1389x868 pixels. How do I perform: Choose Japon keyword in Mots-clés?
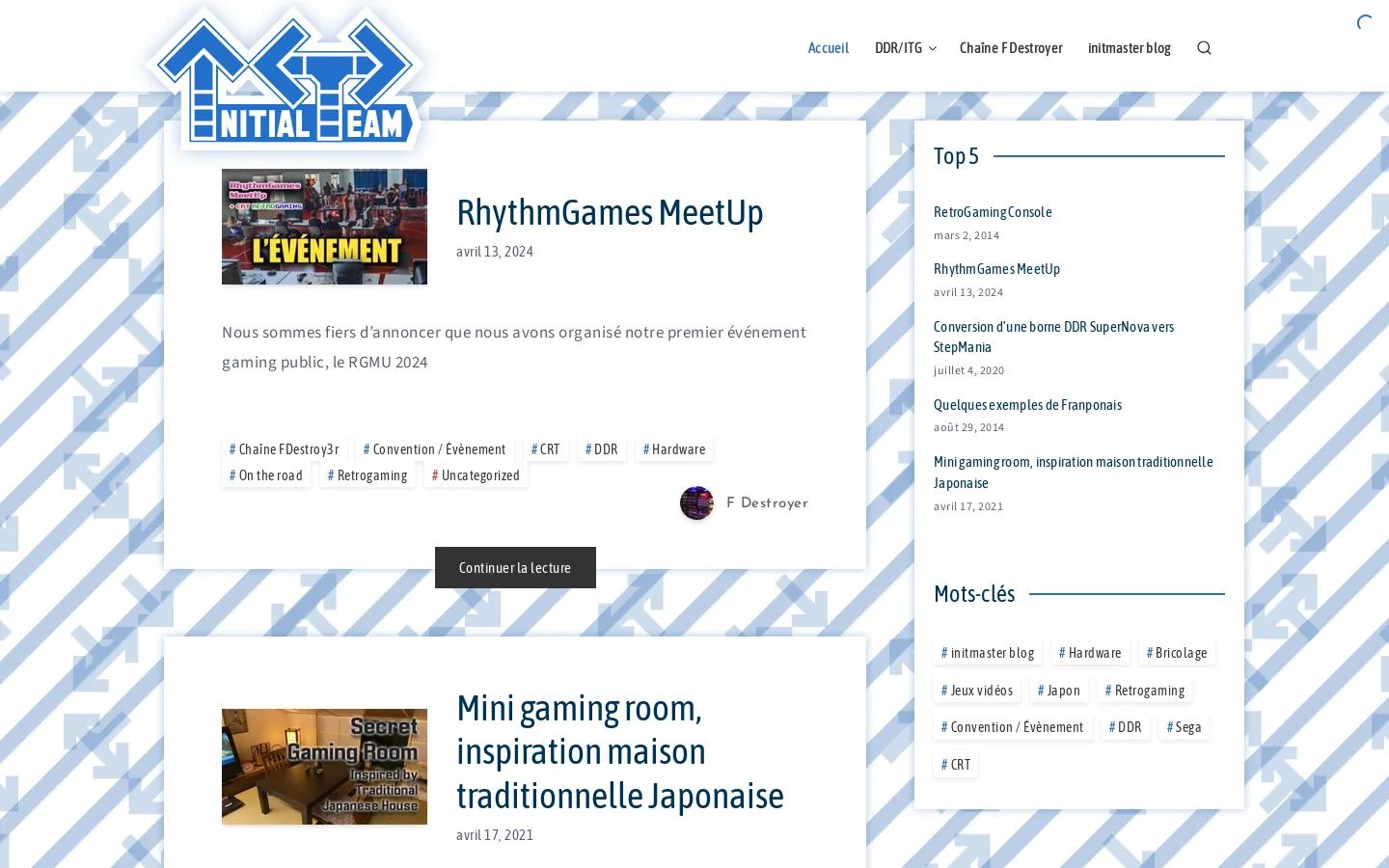(1059, 691)
